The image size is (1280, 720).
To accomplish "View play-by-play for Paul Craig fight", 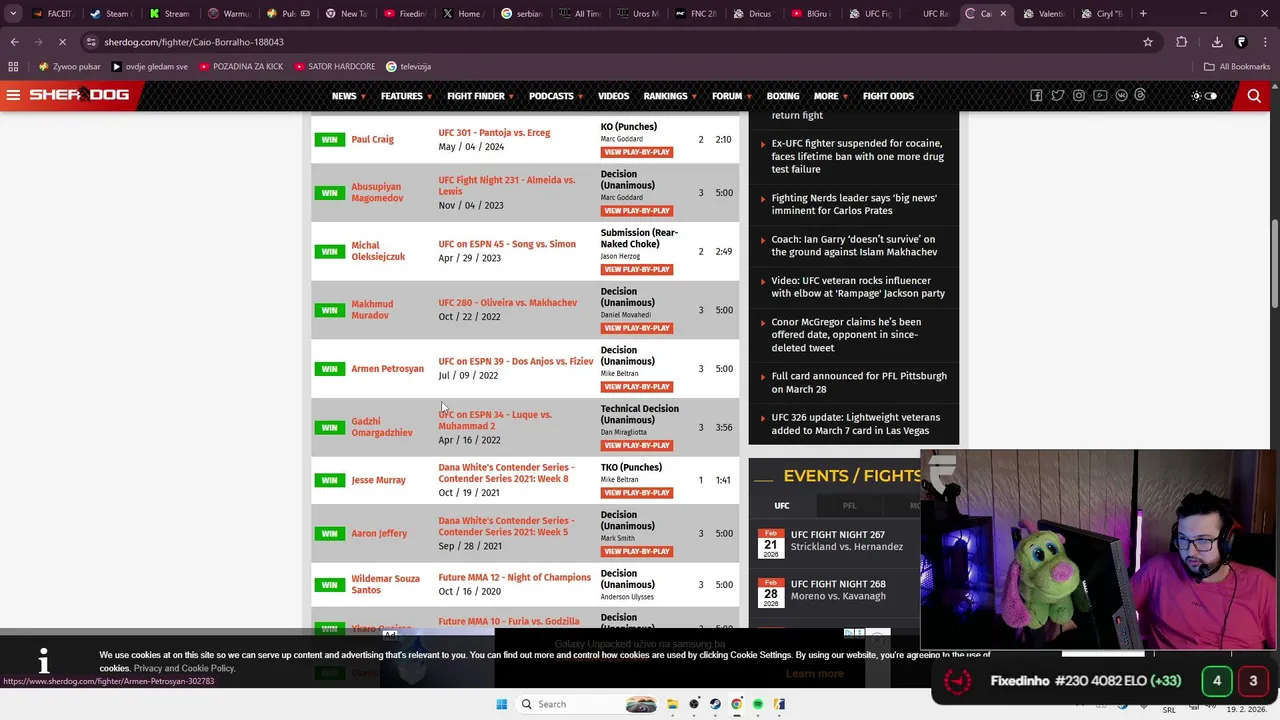I will [637, 152].
